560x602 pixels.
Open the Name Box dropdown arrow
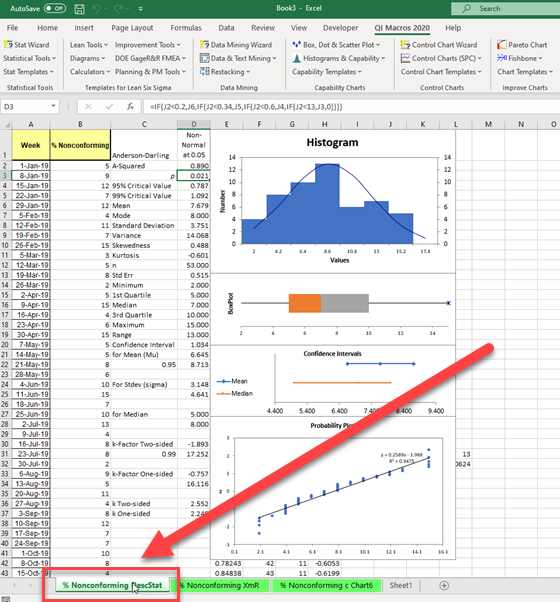point(53,106)
